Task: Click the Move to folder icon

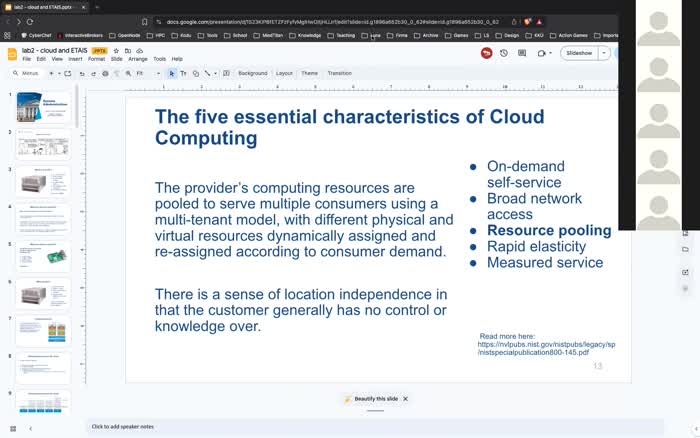Action: coord(128,51)
